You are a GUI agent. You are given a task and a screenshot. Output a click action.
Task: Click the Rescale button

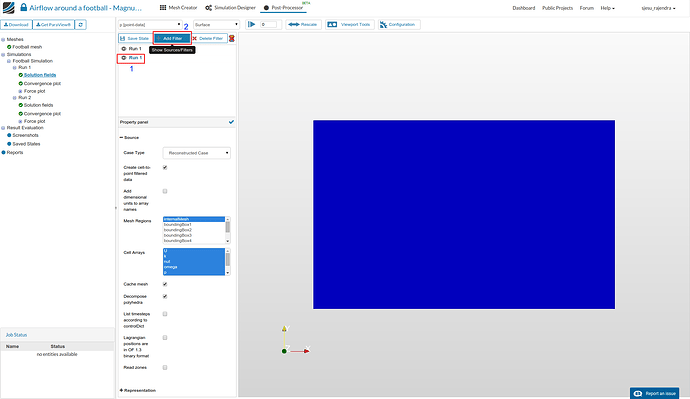coord(302,25)
